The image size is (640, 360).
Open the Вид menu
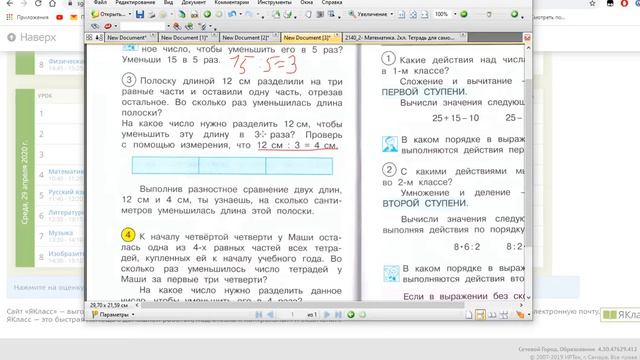pyautogui.click(x=168, y=2)
